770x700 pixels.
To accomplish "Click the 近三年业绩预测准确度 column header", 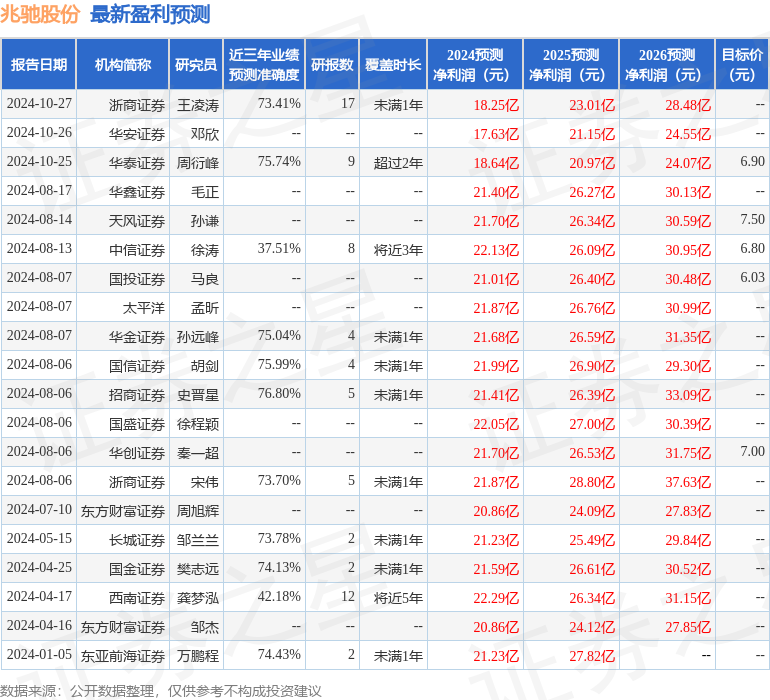I will coord(264,64).
